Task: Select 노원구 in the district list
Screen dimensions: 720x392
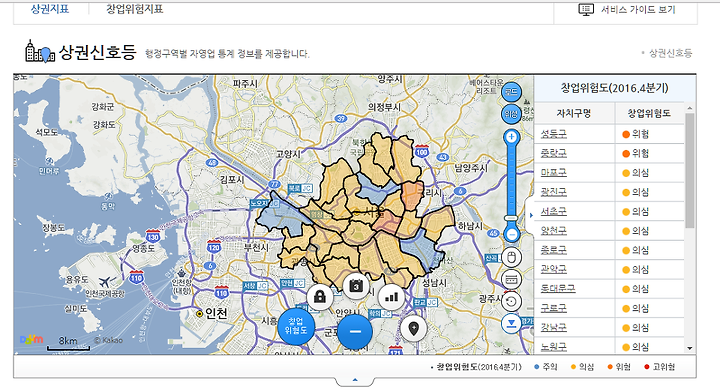Action: 553,347
